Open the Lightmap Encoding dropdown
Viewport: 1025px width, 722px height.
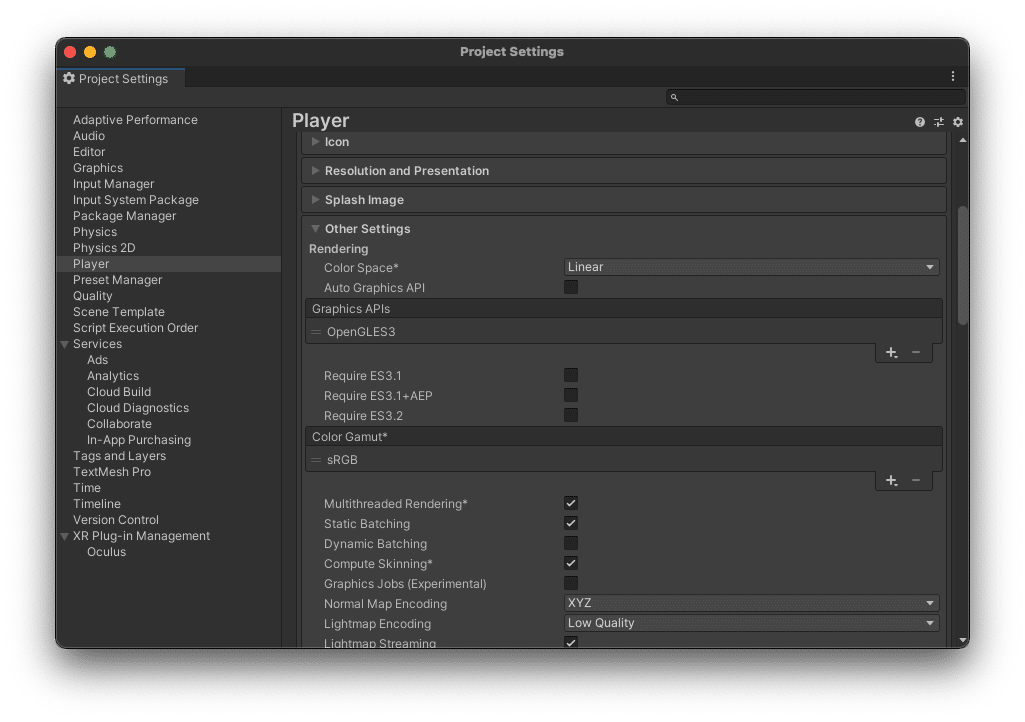tap(751, 623)
